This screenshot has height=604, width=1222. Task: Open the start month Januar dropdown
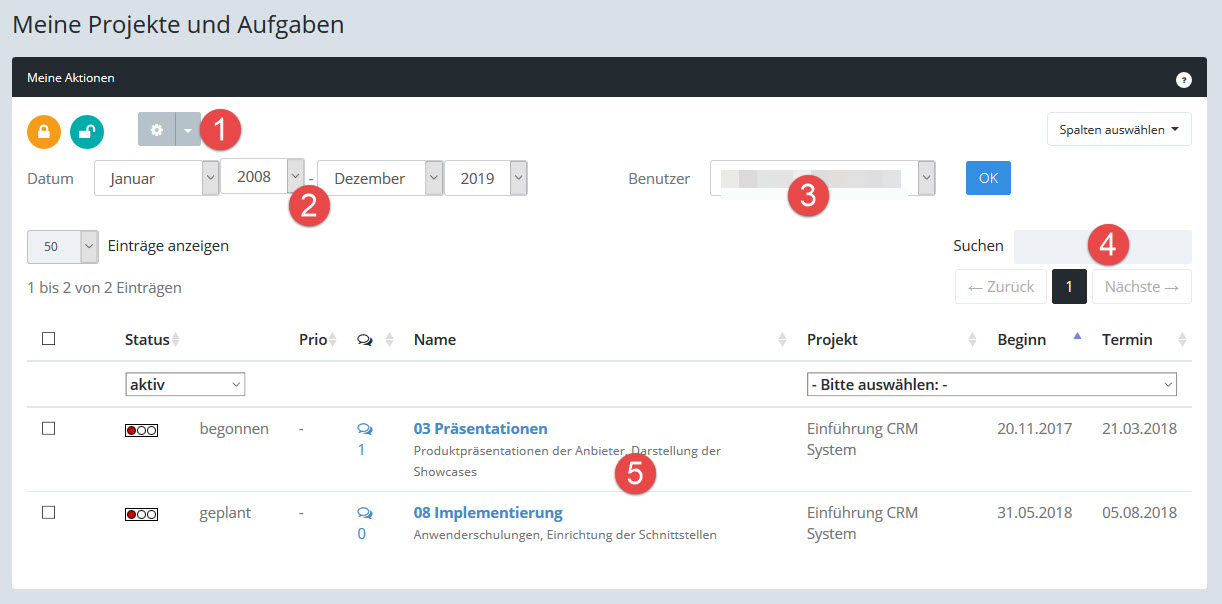pyautogui.click(x=156, y=179)
